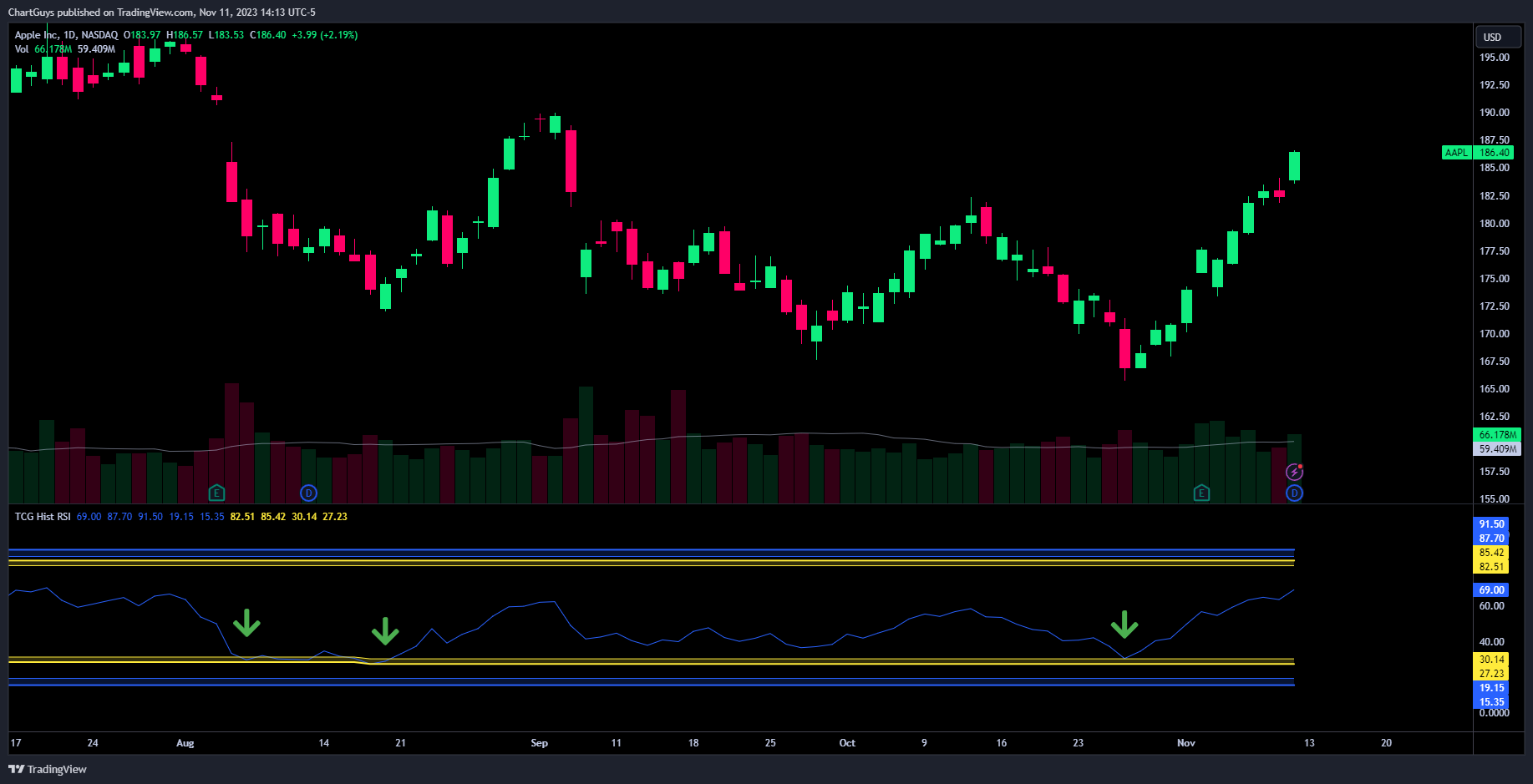Click the 27.23 value in RSI legend
Viewport: 1533px width, 784px height.
point(335,517)
